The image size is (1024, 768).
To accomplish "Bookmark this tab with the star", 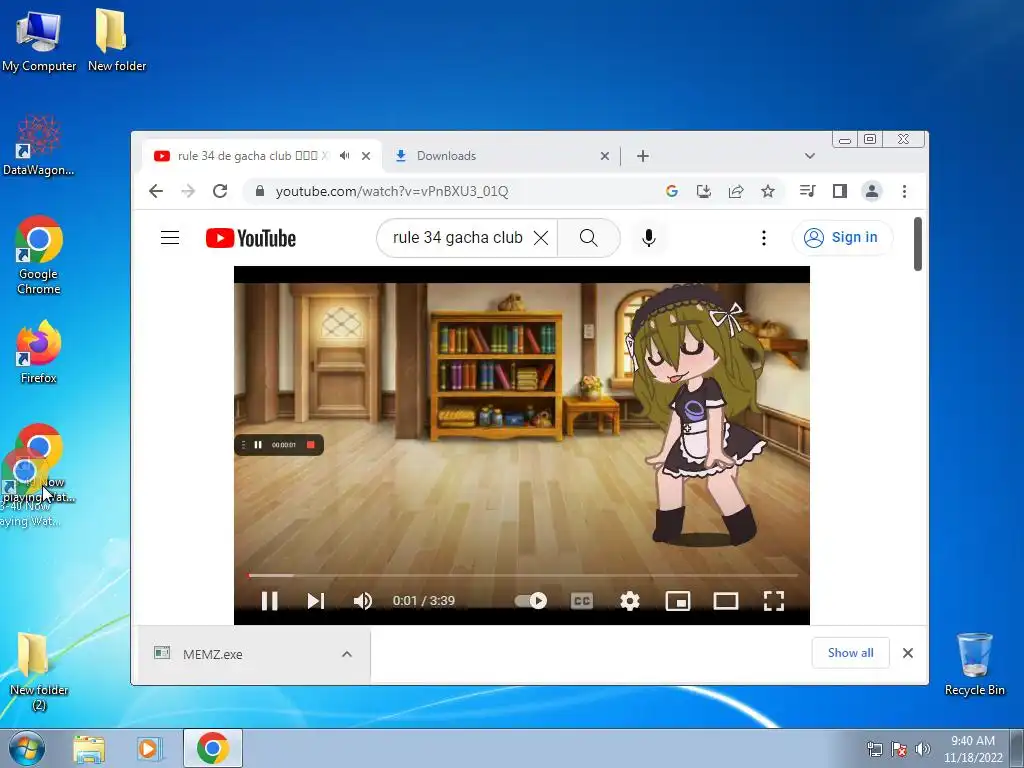I will point(768,191).
